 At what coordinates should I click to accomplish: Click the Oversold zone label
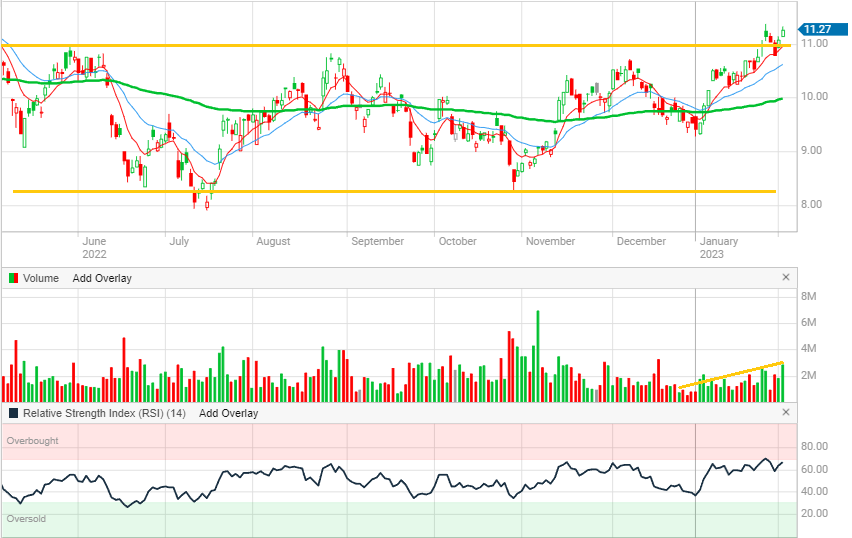point(27,519)
